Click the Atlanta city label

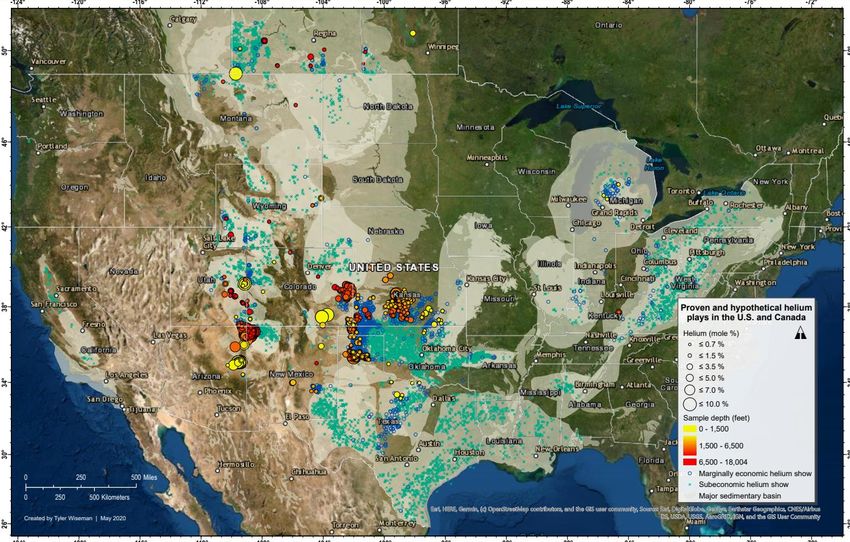pos(639,385)
